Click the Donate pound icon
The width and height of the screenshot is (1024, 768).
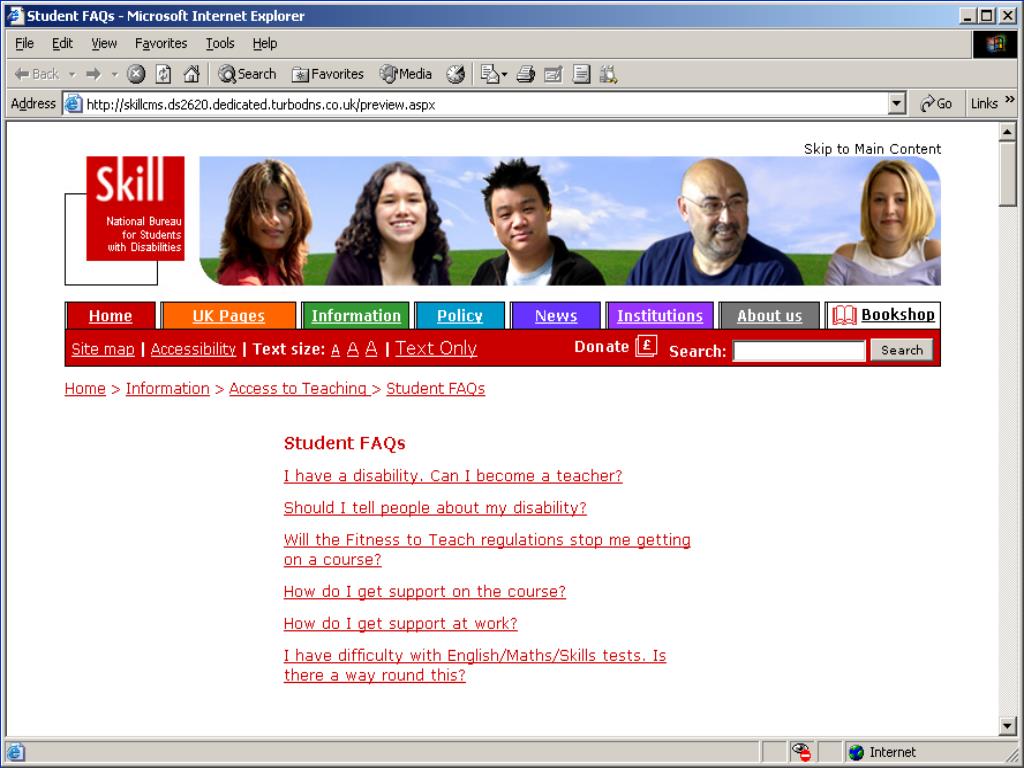(x=646, y=345)
